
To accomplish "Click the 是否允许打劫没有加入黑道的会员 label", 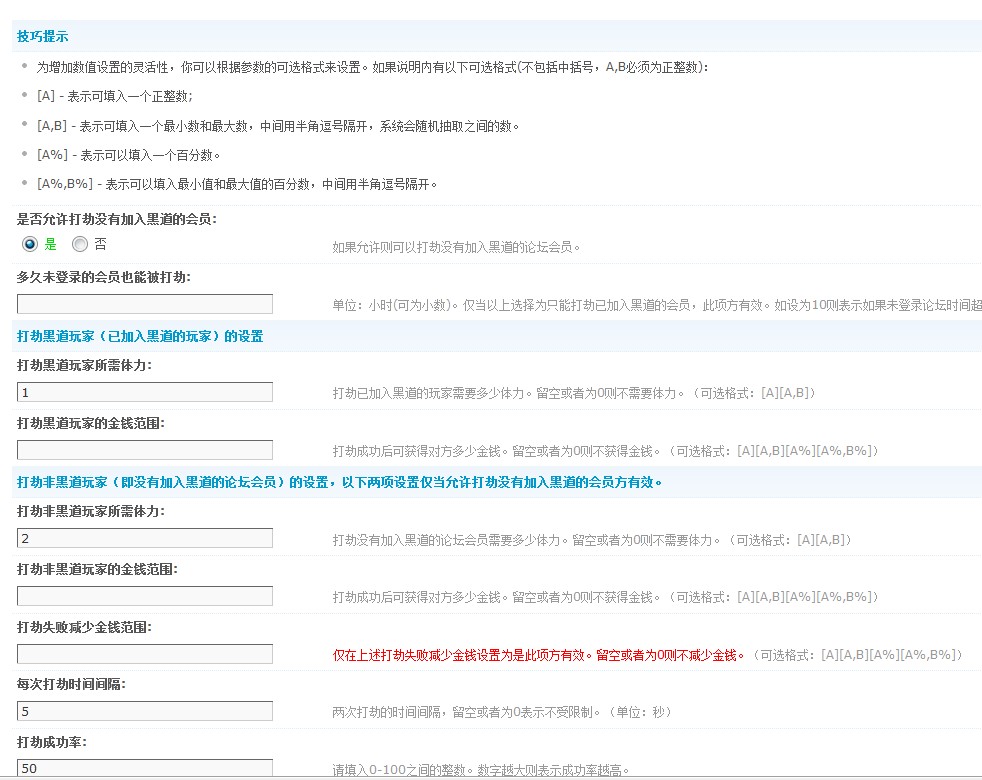I will pyautogui.click(x=117, y=218).
